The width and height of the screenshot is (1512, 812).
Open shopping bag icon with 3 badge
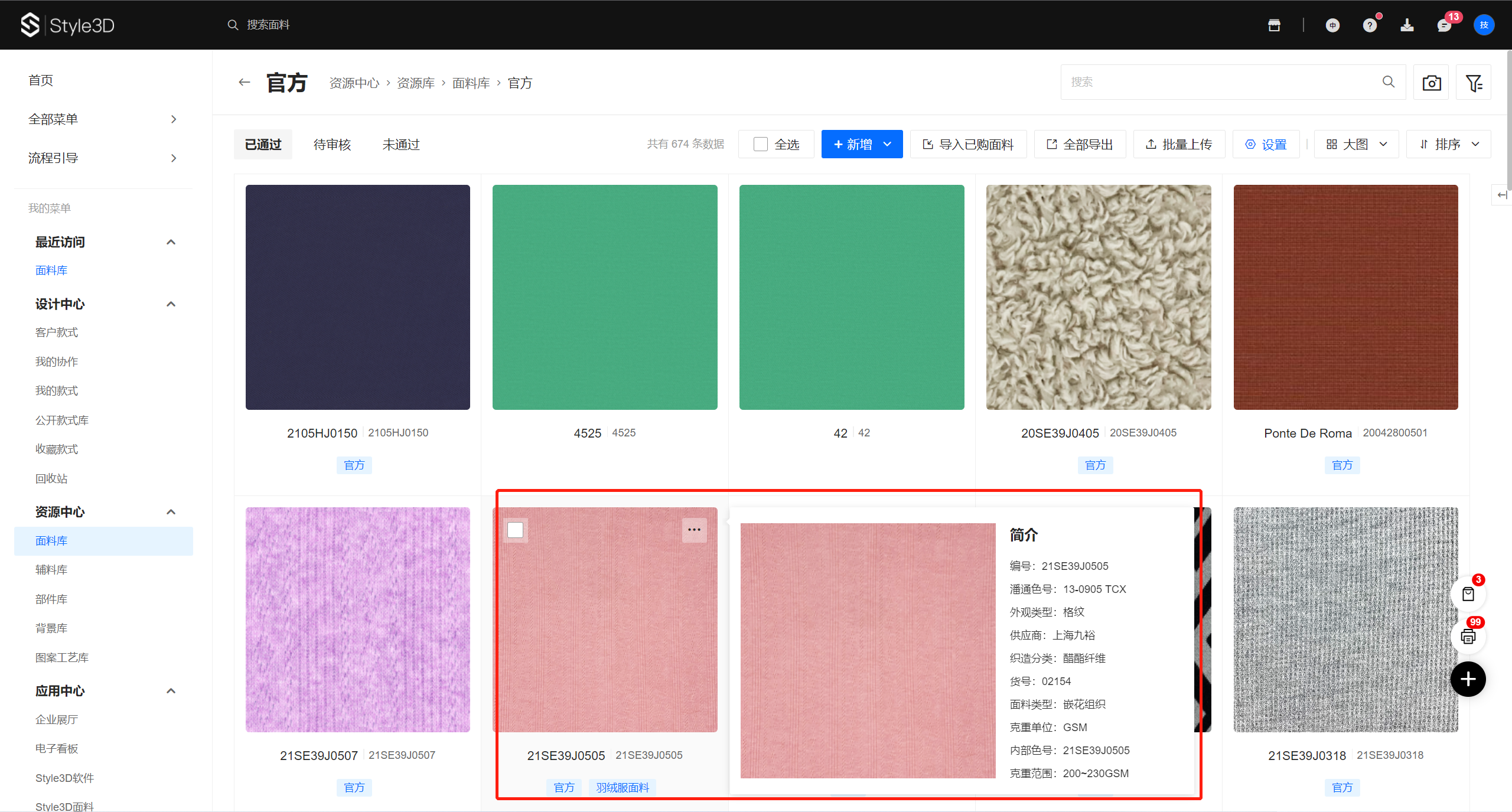1468,594
